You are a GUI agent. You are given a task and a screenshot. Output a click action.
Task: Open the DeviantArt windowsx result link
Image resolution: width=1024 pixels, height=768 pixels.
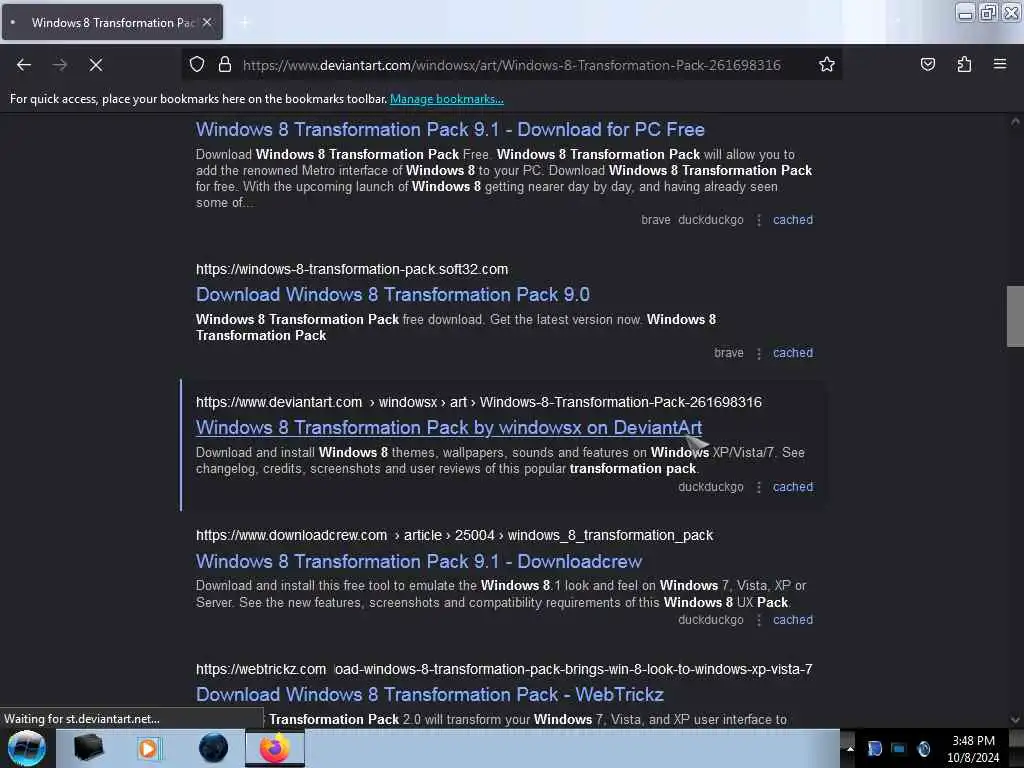click(x=449, y=427)
